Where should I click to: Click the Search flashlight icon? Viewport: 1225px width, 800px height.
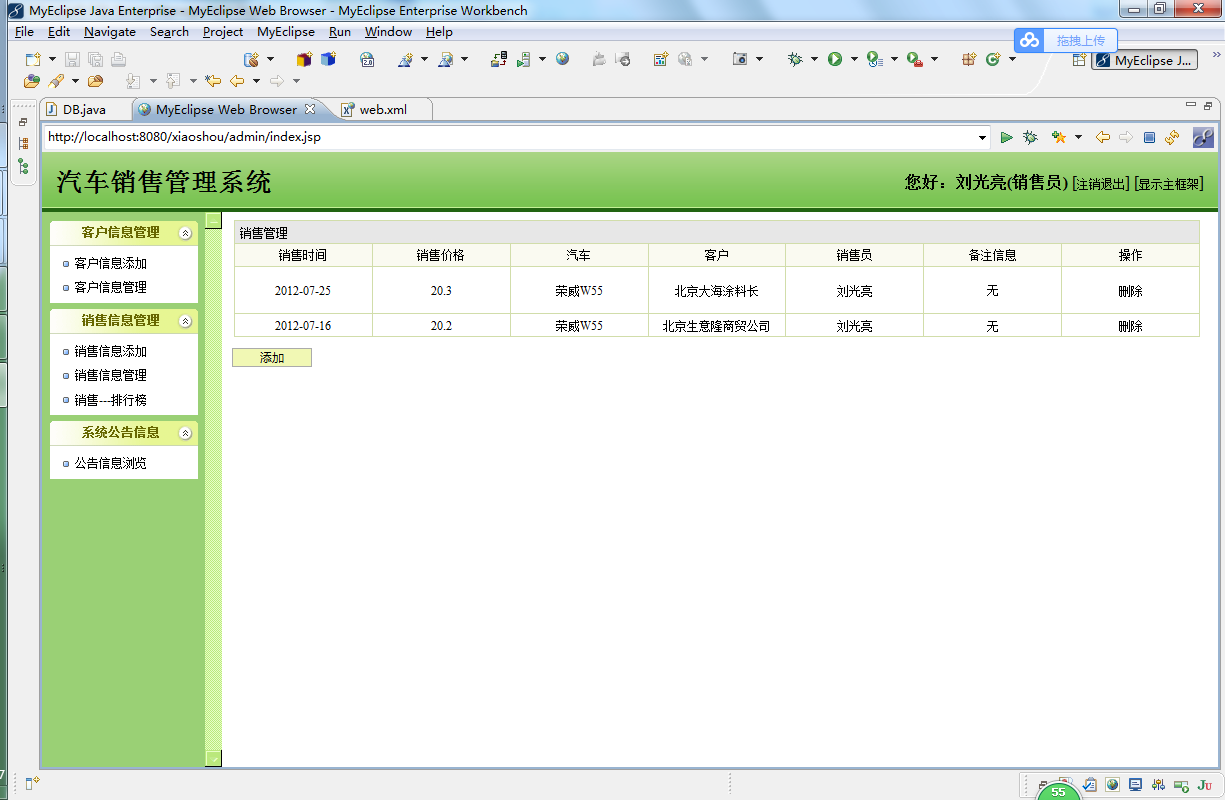pos(56,81)
